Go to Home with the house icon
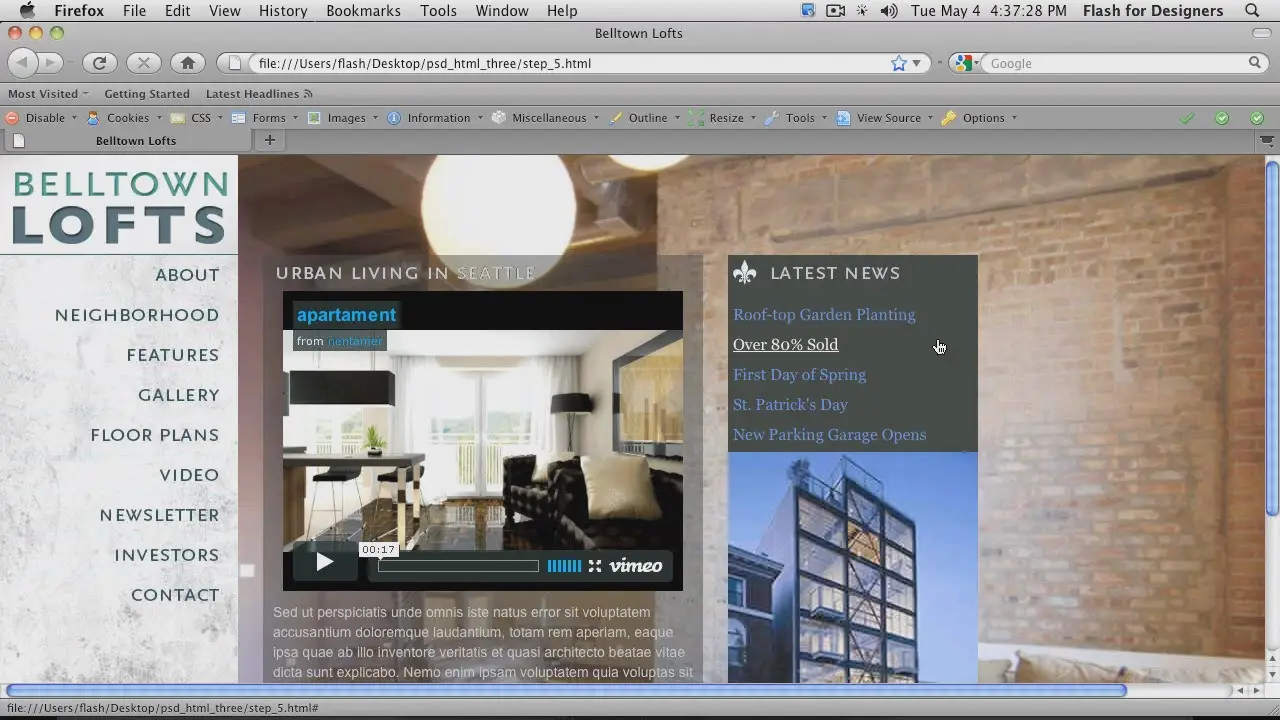Image resolution: width=1280 pixels, height=720 pixels. [x=187, y=63]
